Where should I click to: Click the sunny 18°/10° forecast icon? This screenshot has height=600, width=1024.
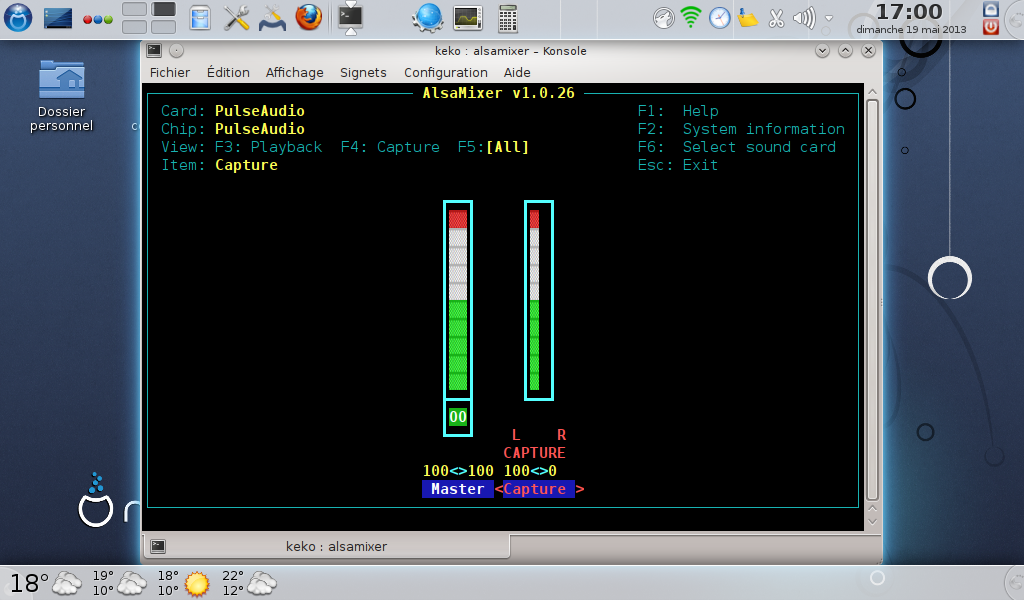pyautogui.click(x=197, y=584)
